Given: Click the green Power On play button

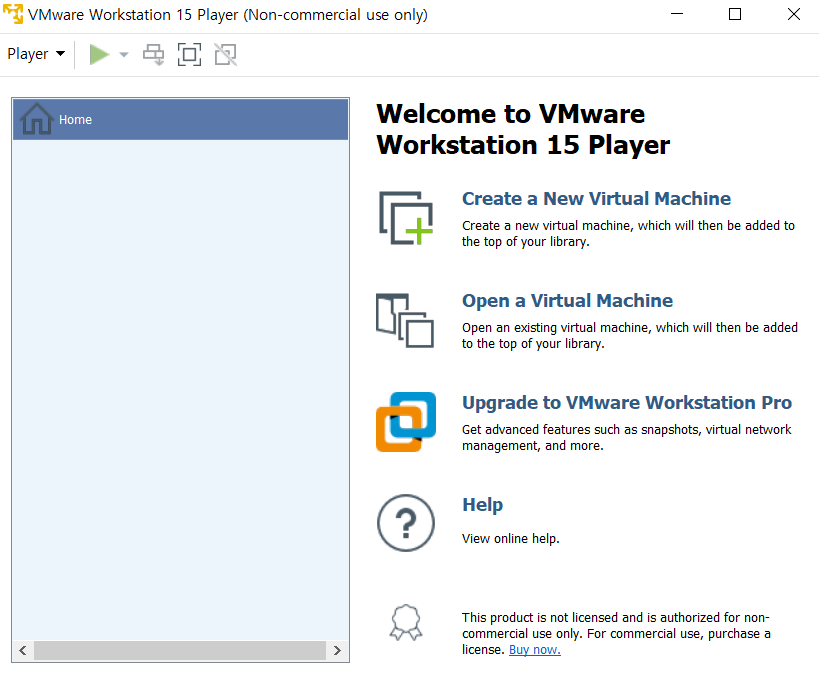Looking at the screenshot, I should coord(99,54).
